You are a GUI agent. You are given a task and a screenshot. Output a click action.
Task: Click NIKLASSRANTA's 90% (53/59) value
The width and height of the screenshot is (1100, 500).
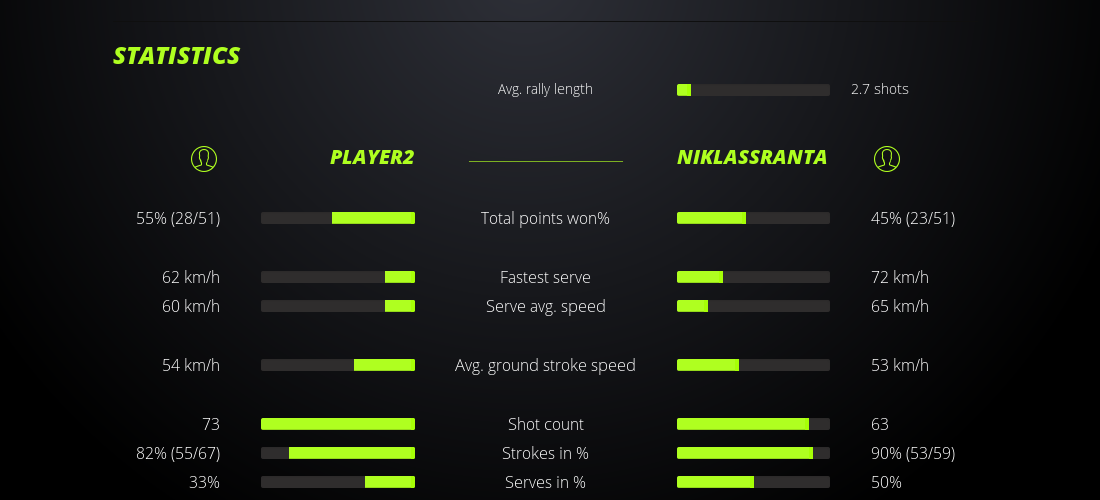[x=913, y=453]
